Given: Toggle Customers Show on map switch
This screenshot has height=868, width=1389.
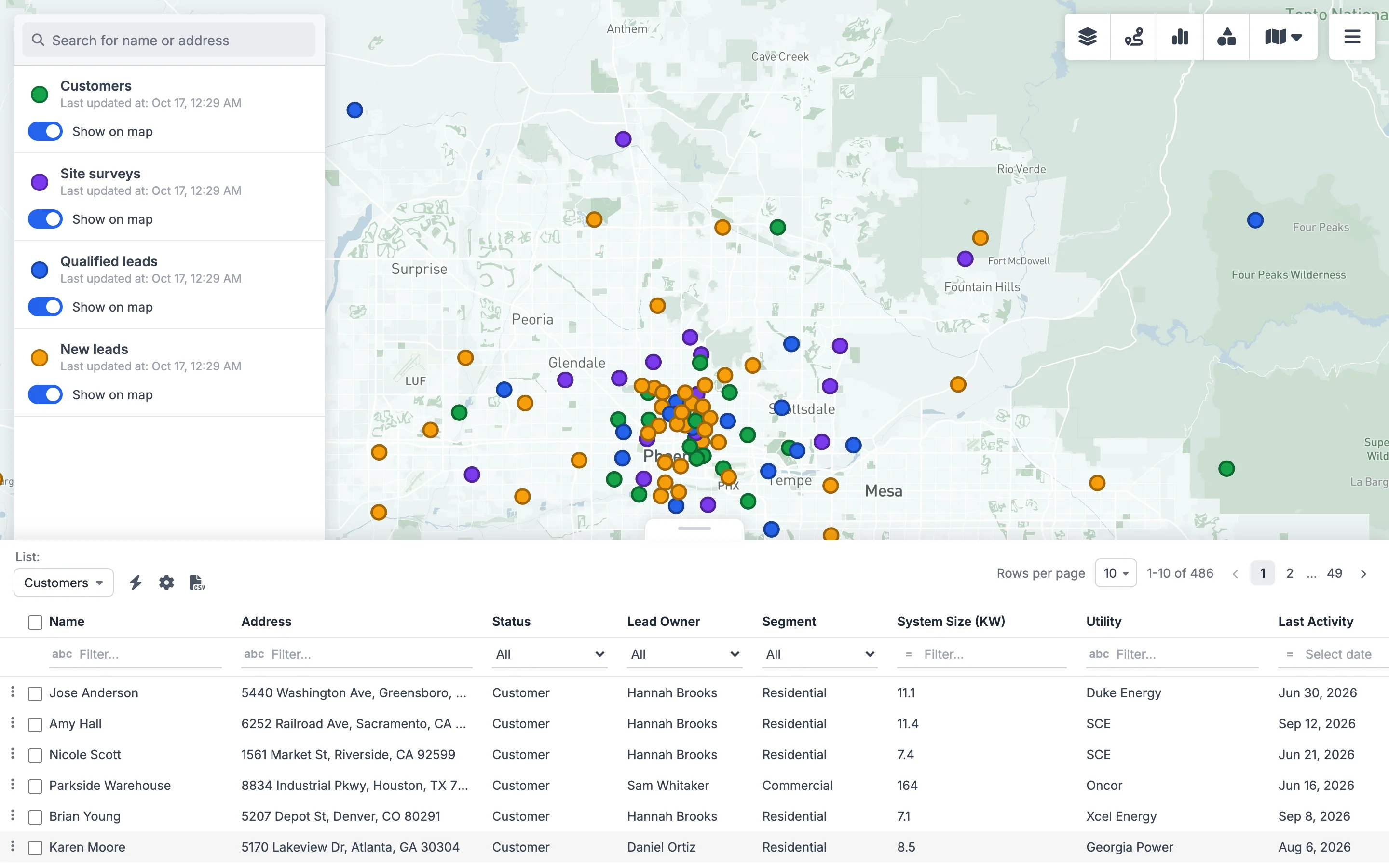Looking at the screenshot, I should coord(45,132).
